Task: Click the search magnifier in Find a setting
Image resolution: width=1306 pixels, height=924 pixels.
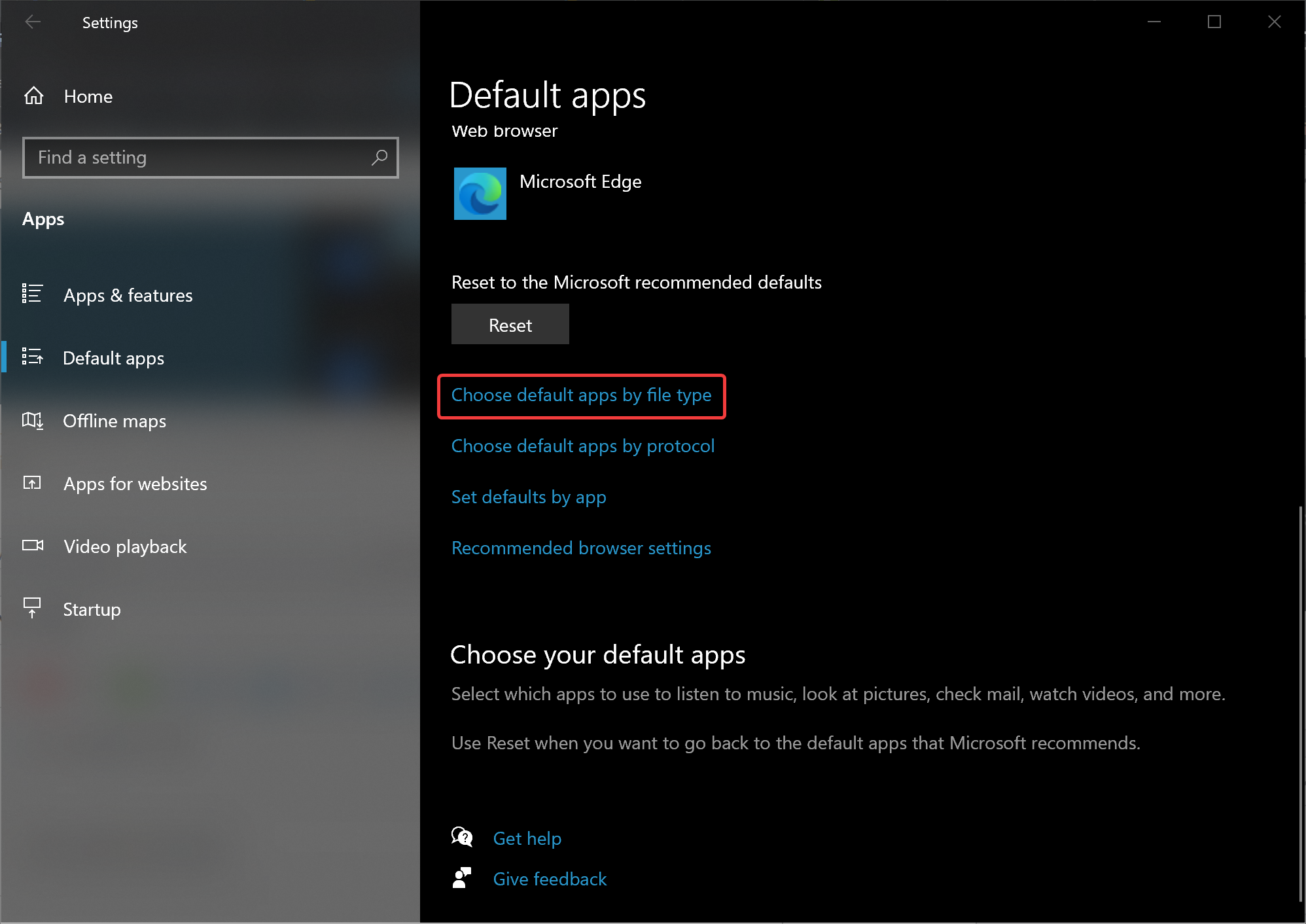Action: [379, 158]
